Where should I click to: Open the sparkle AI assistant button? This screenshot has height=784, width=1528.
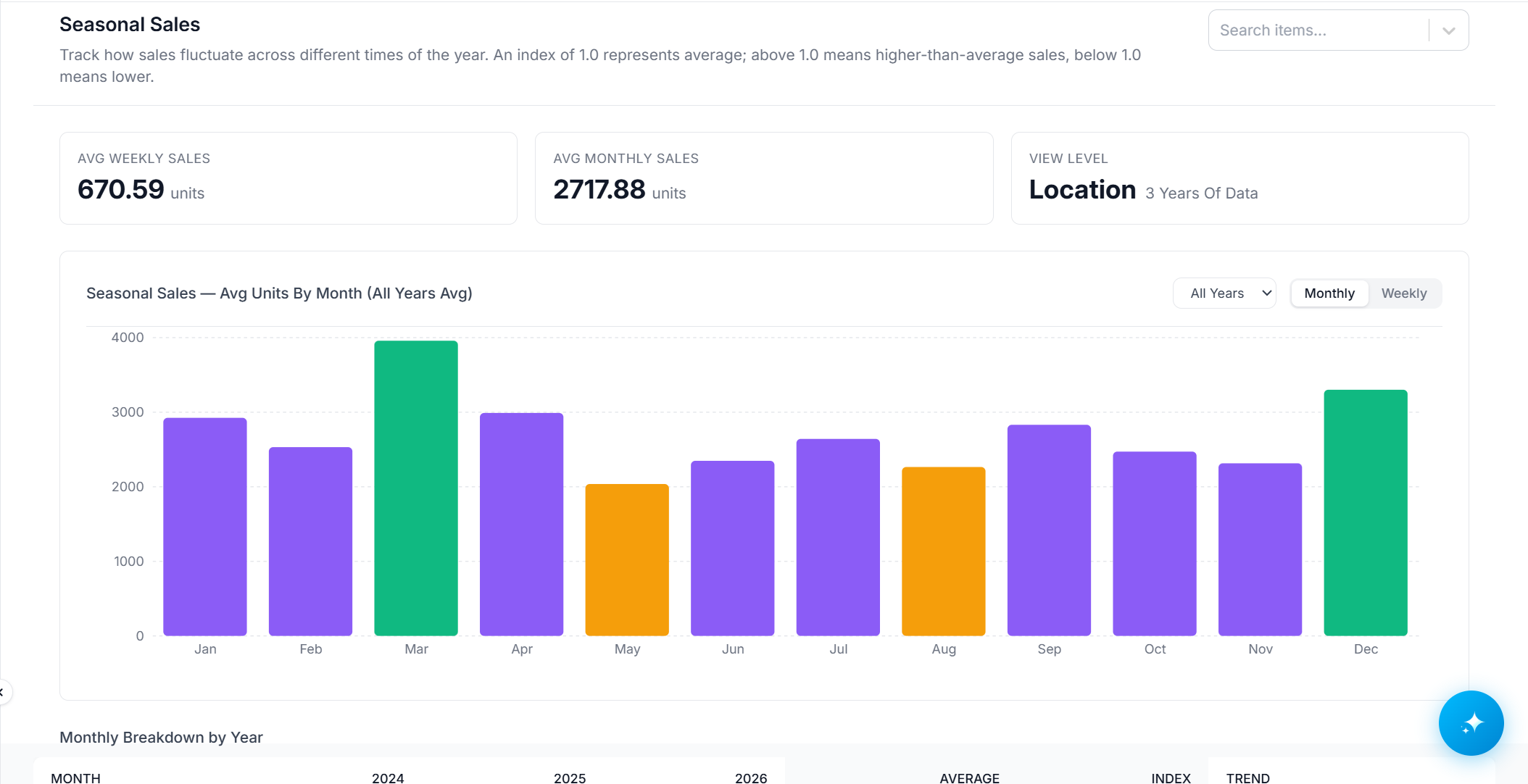tap(1471, 722)
